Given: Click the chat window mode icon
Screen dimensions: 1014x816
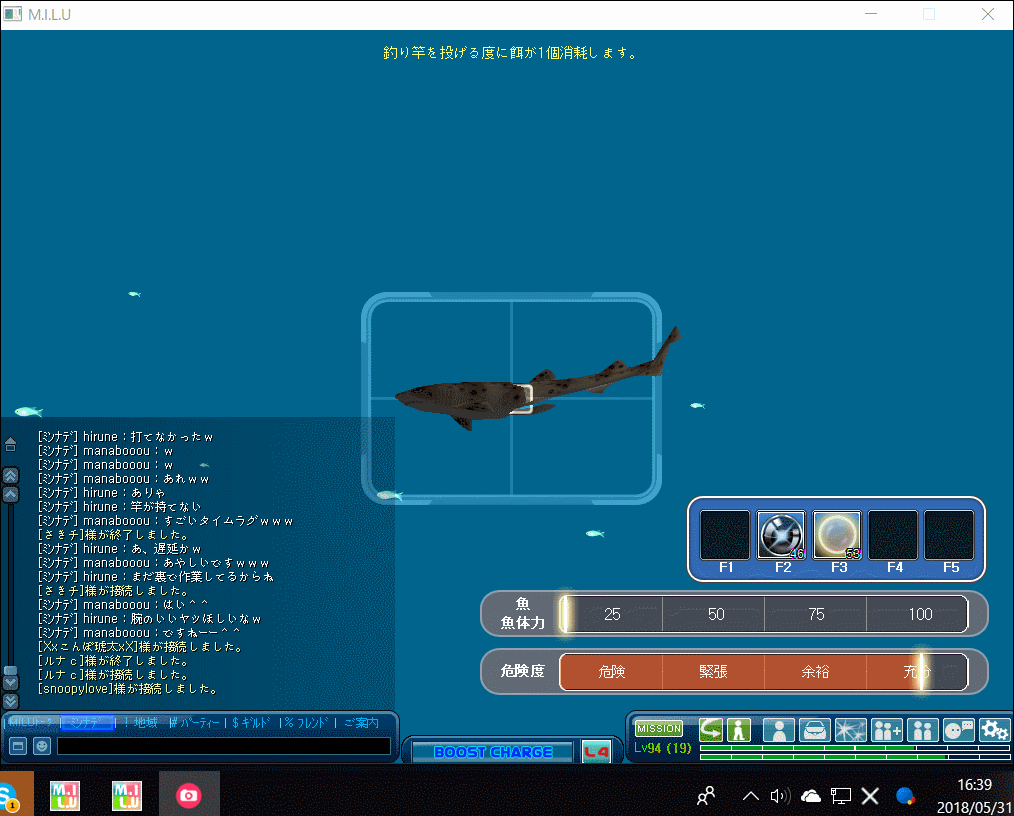Looking at the screenshot, I should 18,746.
